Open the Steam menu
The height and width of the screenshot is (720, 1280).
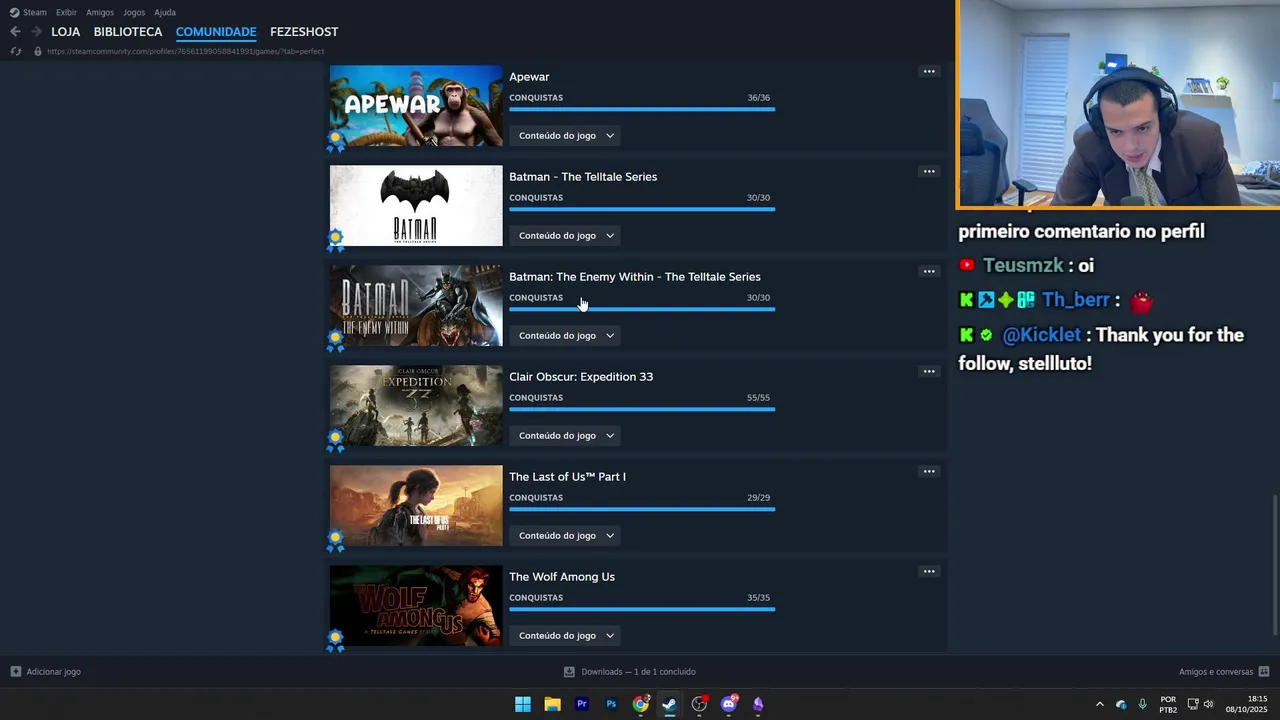pos(28,12)
